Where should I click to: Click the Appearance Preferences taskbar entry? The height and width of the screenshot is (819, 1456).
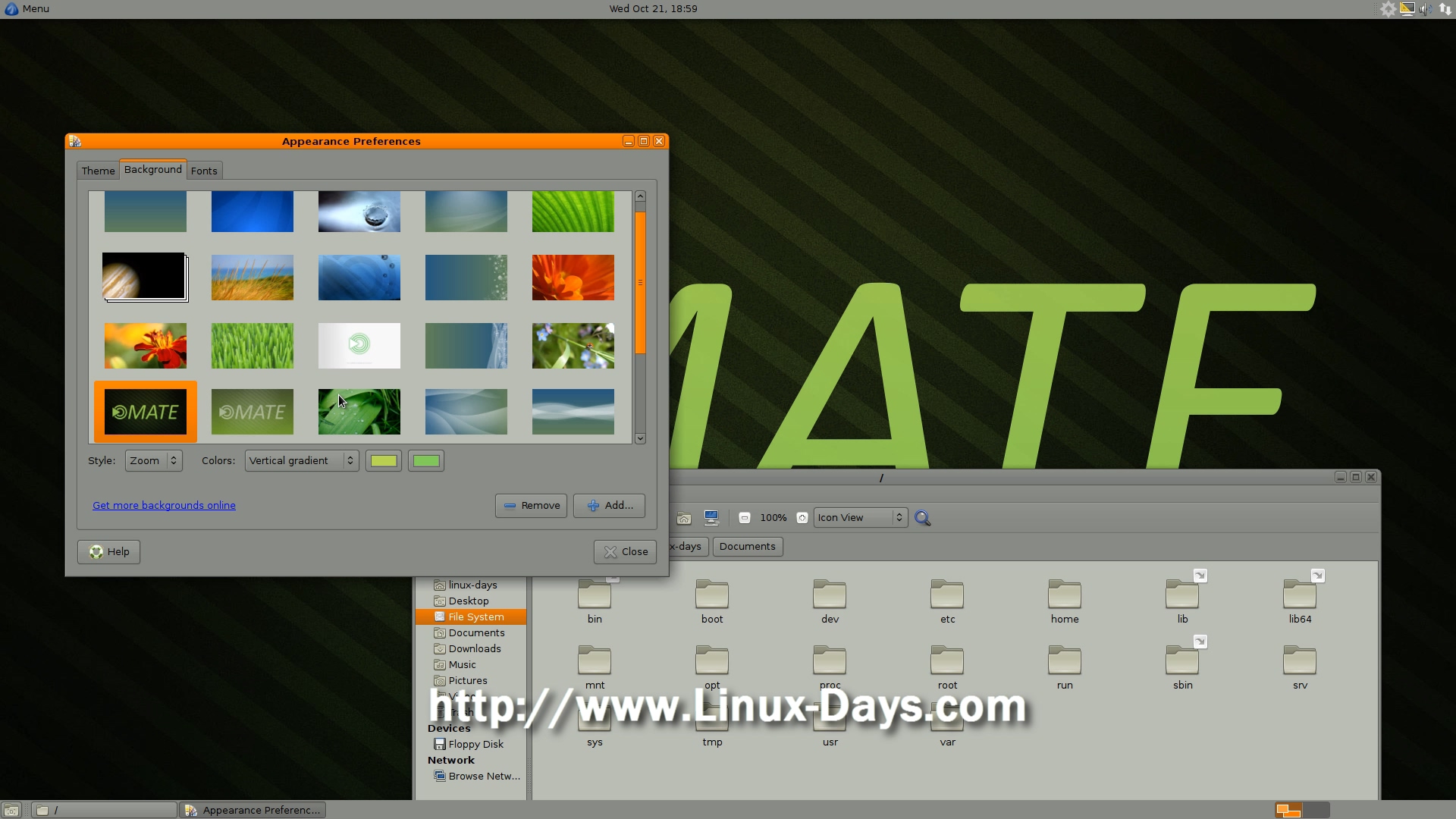[253, 810]
